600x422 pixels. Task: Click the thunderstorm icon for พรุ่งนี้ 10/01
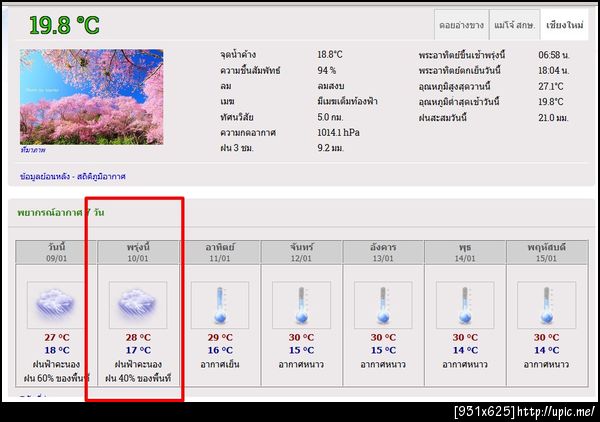[x=138, y=305]
